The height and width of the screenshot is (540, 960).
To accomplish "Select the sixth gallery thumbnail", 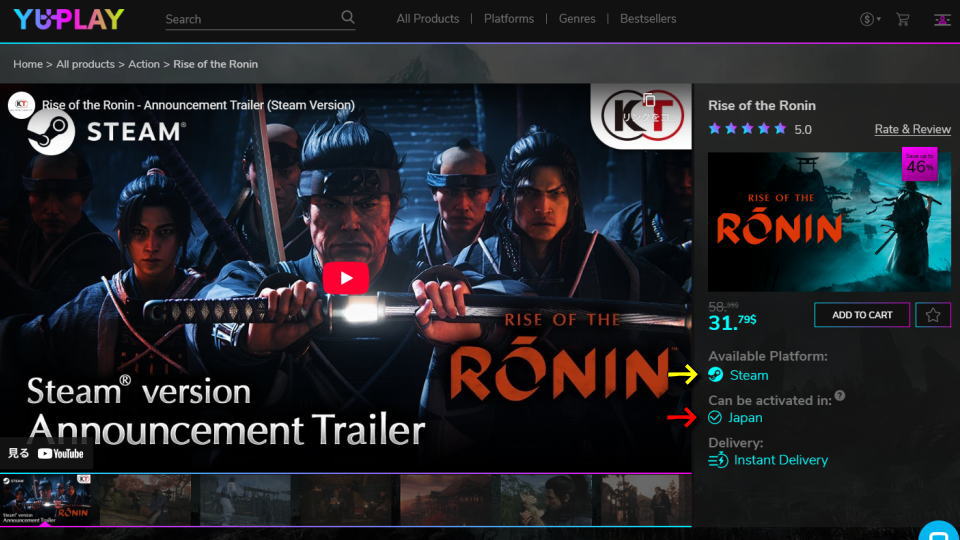I will coord(546,500).
